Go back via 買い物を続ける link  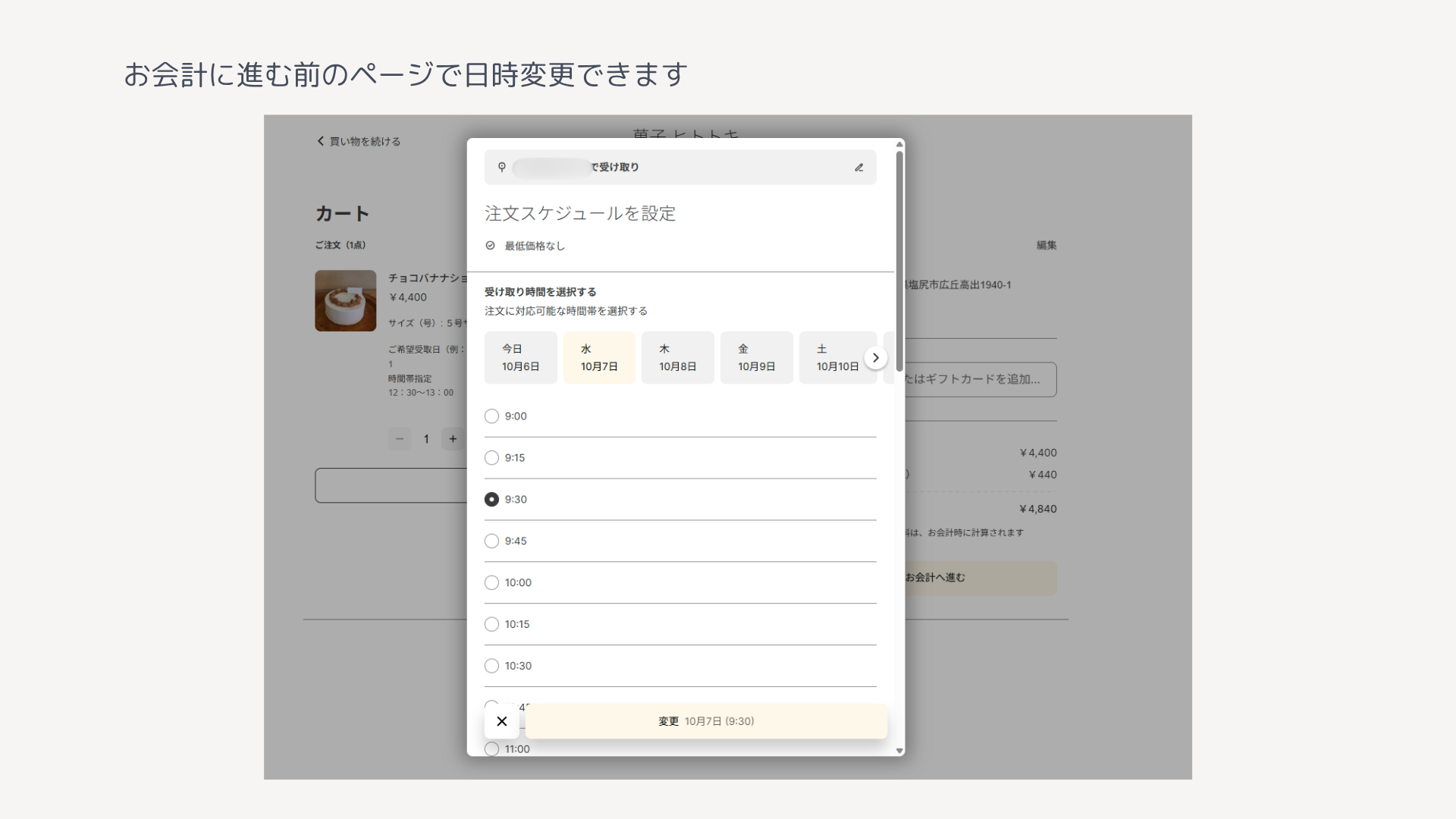click(x=359, y=141)
